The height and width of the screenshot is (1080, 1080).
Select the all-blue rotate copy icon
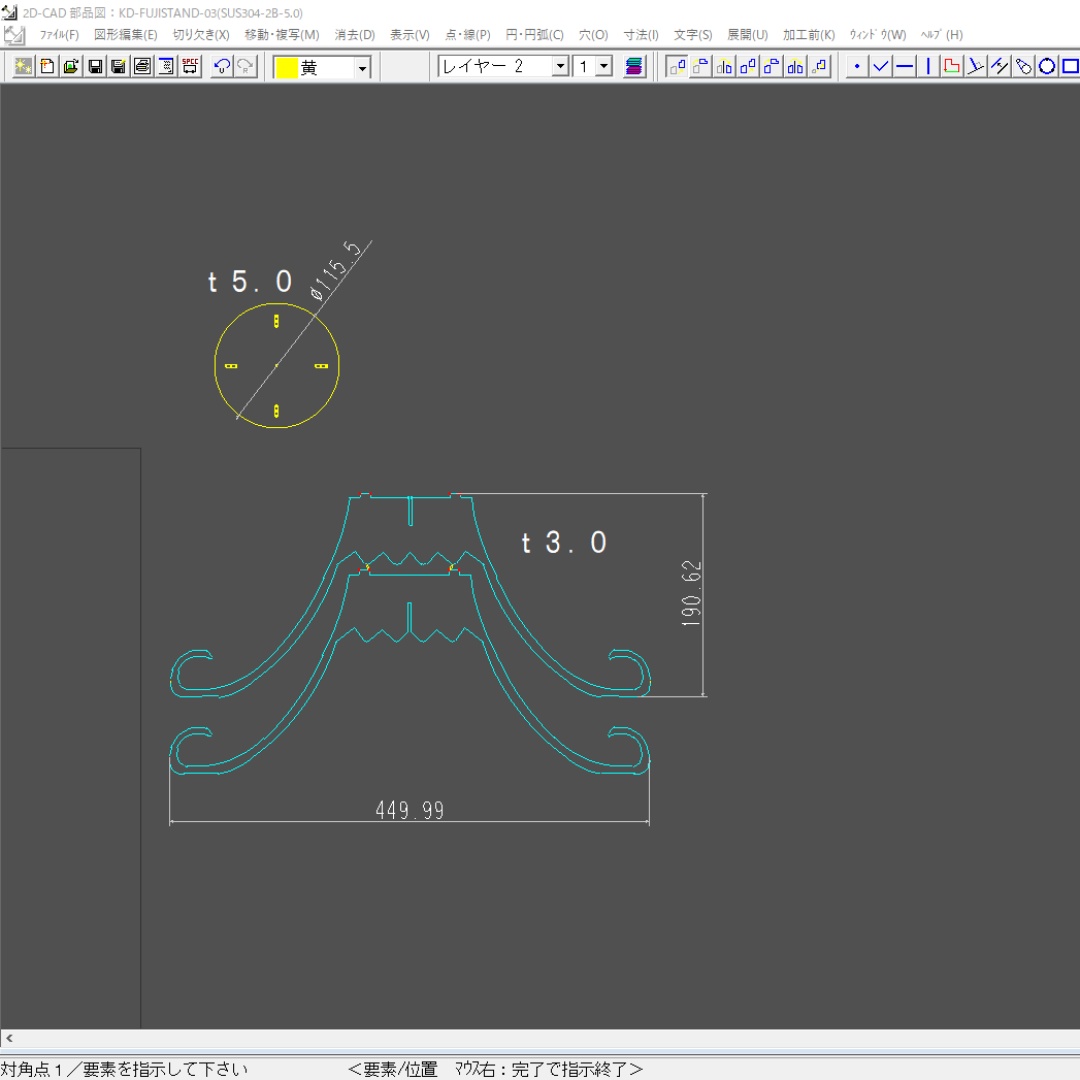tap(771, 67)
